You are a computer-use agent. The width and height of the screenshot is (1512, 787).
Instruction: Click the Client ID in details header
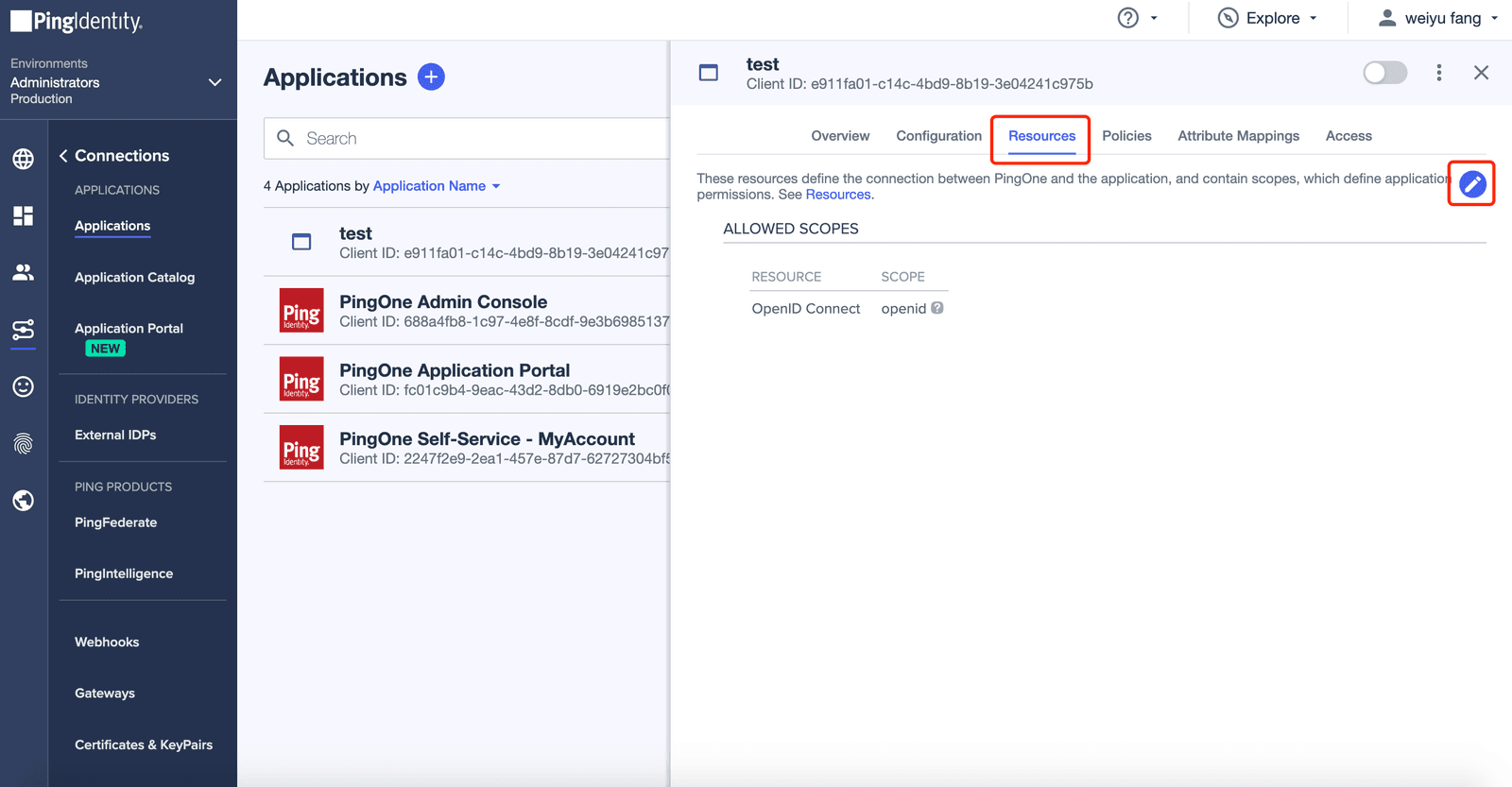[x=919, y=84]
